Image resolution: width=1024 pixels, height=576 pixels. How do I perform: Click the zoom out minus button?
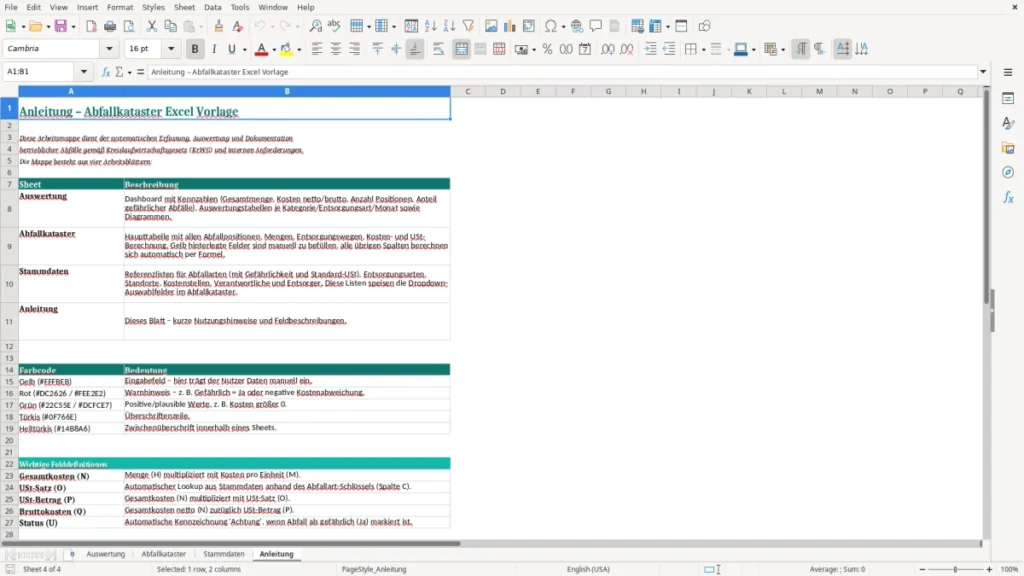point(922,569)
